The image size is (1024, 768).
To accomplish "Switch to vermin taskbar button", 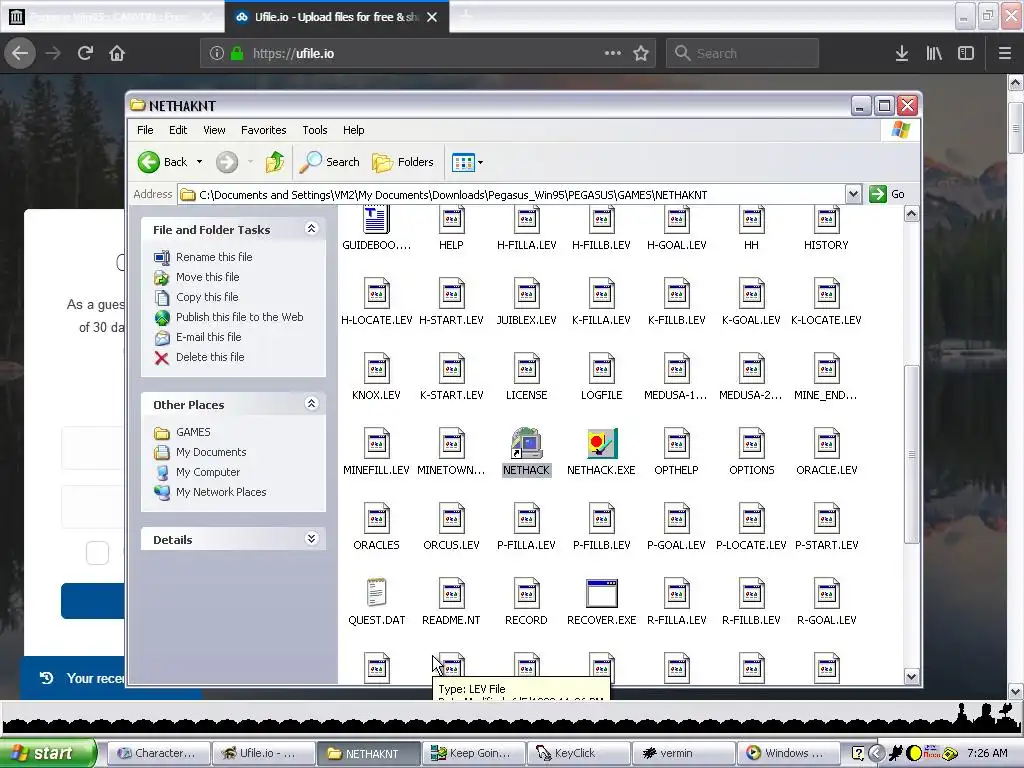I will 684,753.
